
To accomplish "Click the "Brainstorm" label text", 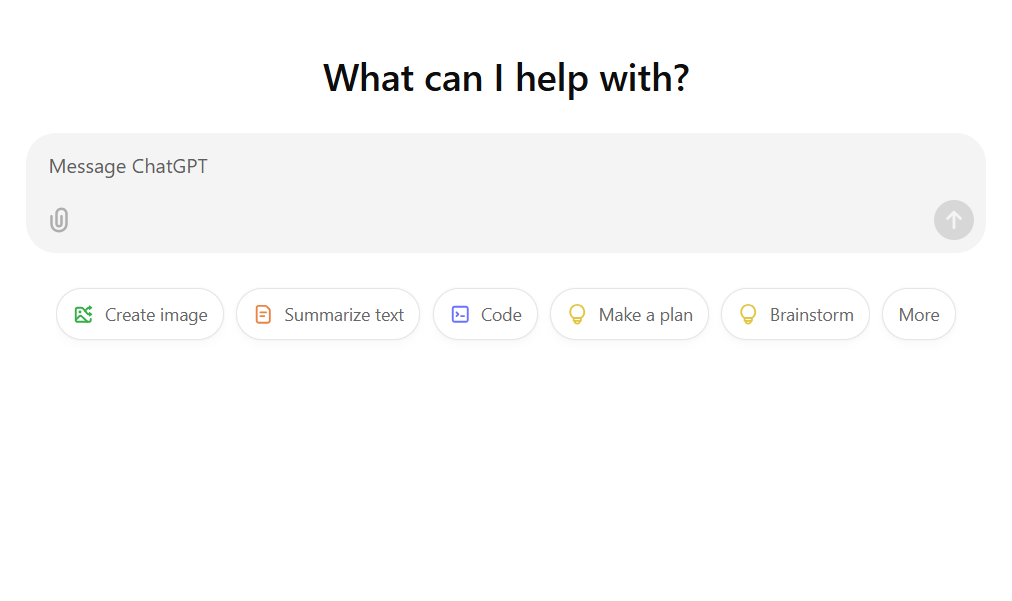I will (812, 315).
